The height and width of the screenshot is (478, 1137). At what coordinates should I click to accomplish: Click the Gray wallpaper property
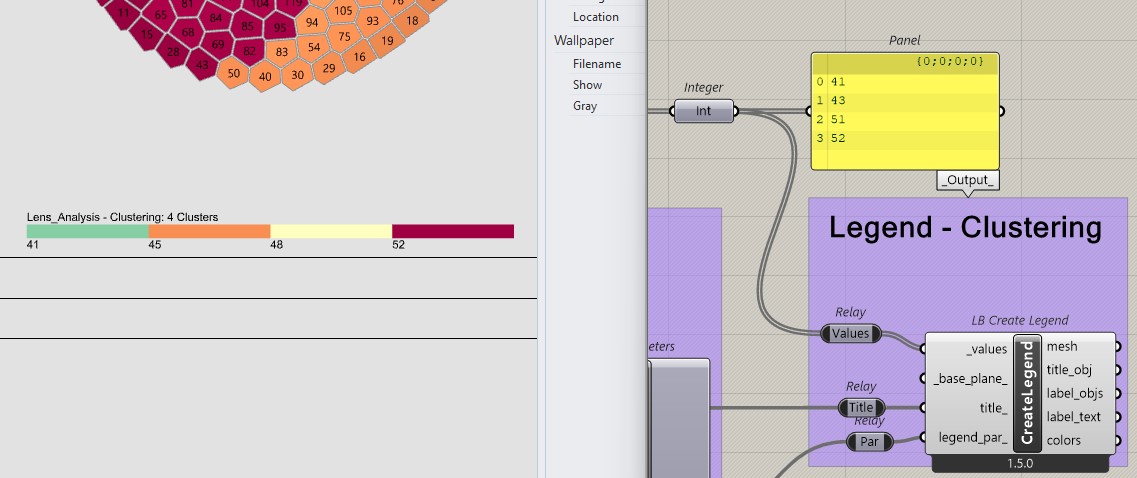pos(585,106)
